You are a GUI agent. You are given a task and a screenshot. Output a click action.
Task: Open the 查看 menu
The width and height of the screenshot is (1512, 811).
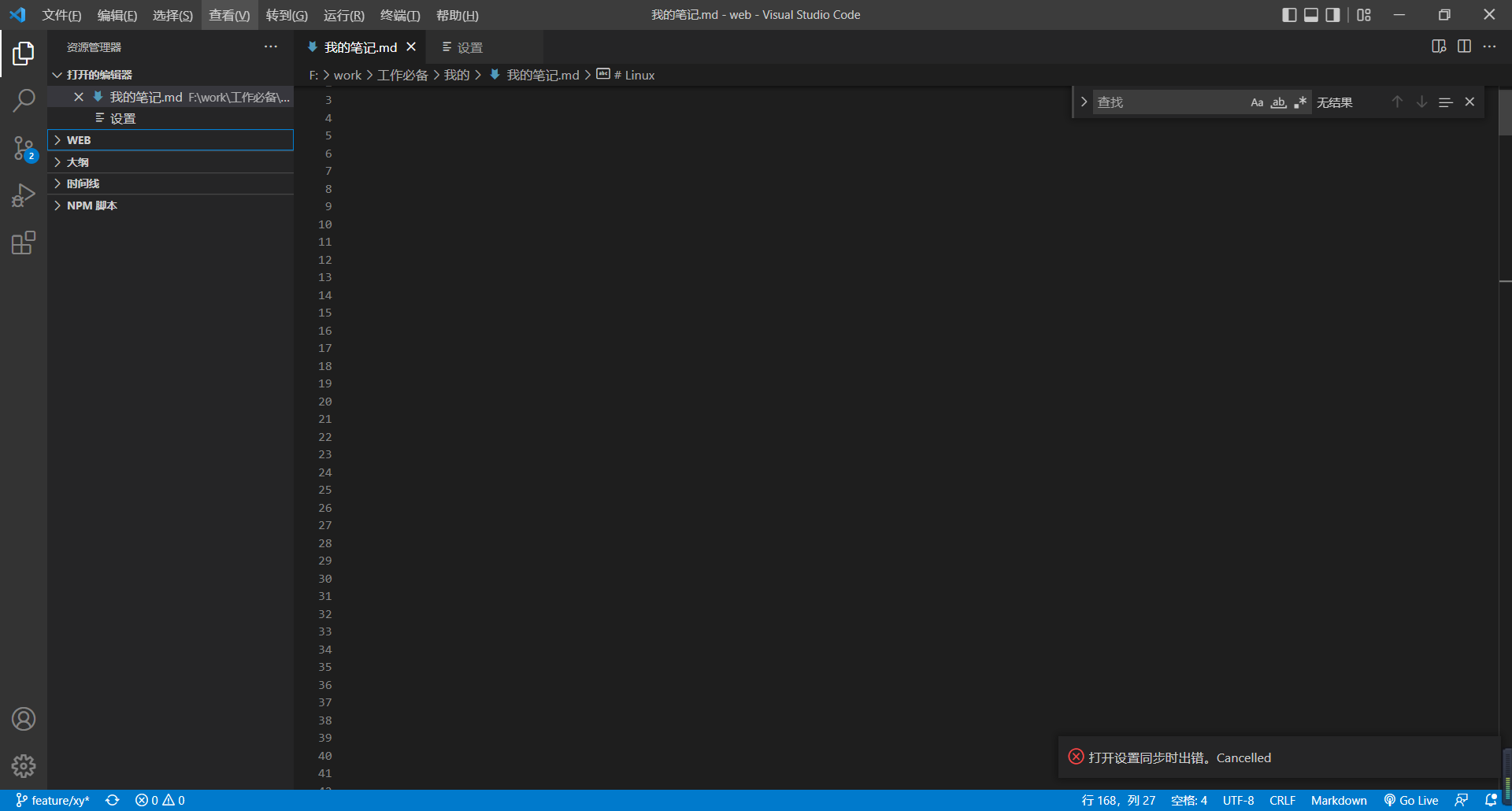pos(228,15)
